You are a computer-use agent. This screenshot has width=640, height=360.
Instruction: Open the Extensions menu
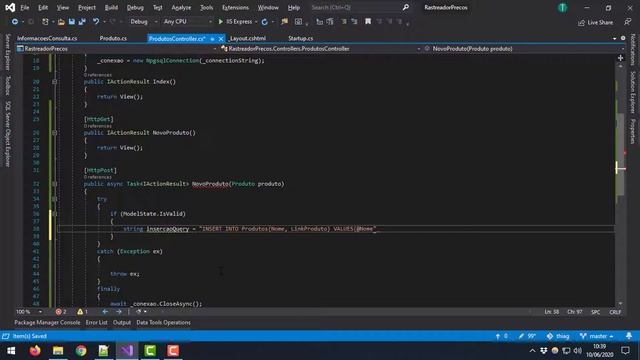point(235,7)
